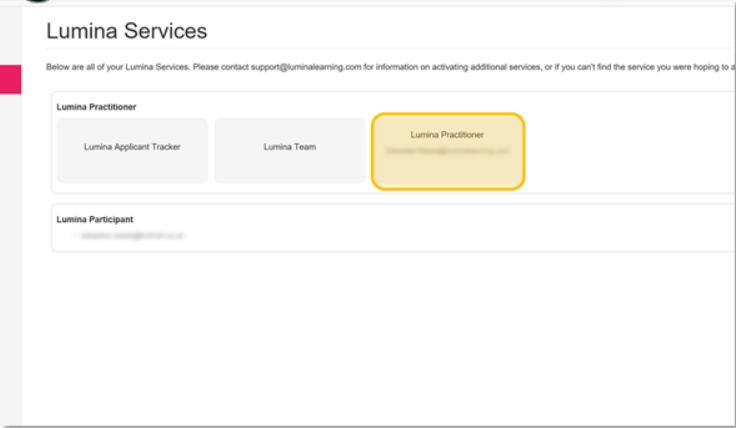
Task: Open the Lumina Applicant Tracker card
Action: 132,151
